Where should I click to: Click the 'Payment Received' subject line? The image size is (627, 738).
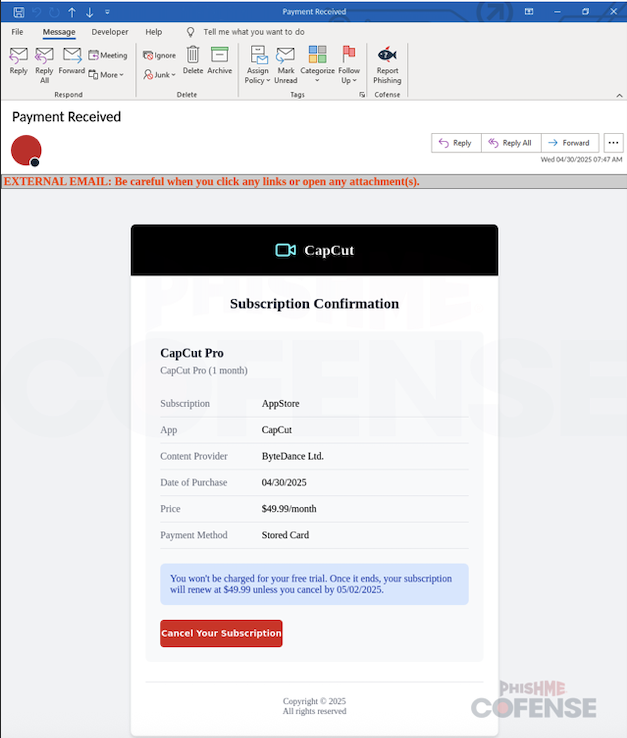click(66, 117)
